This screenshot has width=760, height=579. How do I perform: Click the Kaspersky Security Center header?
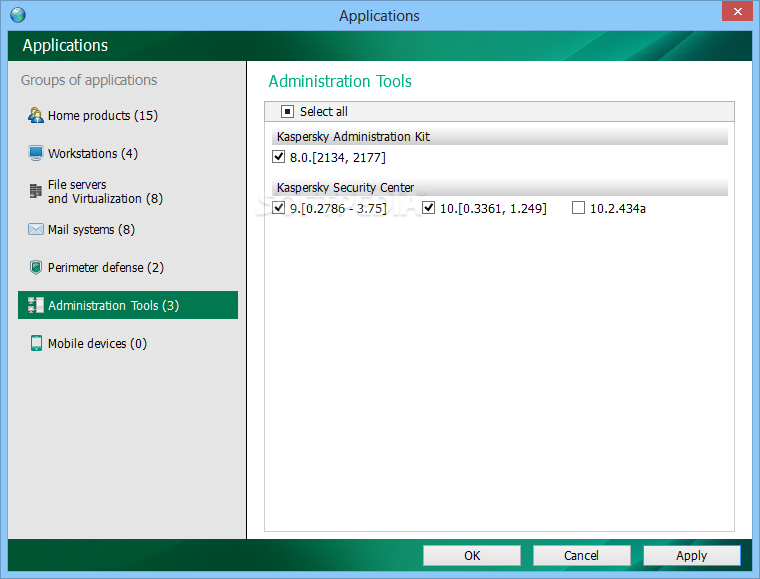pos(500,188)
